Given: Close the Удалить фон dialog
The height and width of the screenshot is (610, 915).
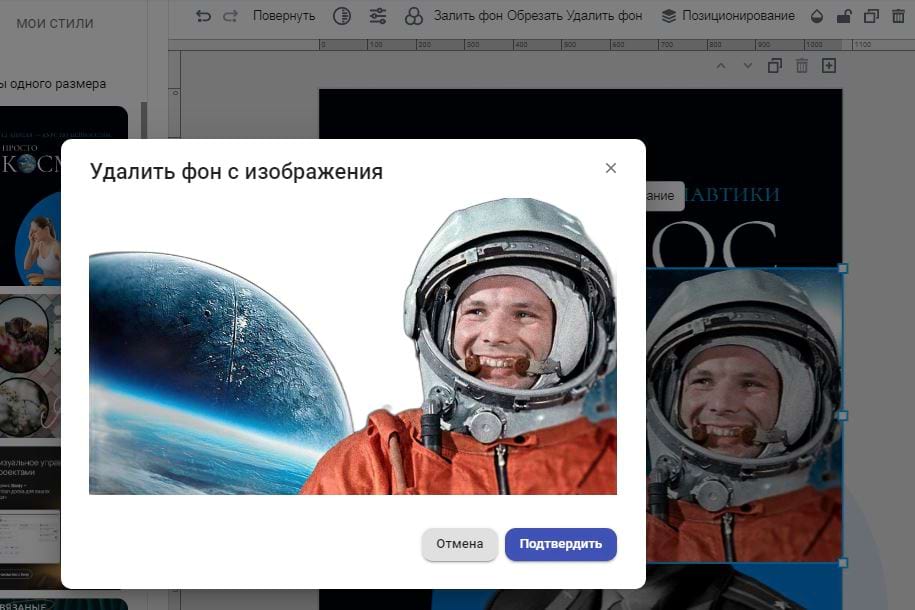Looking at the screenshot, I should 610,168.
